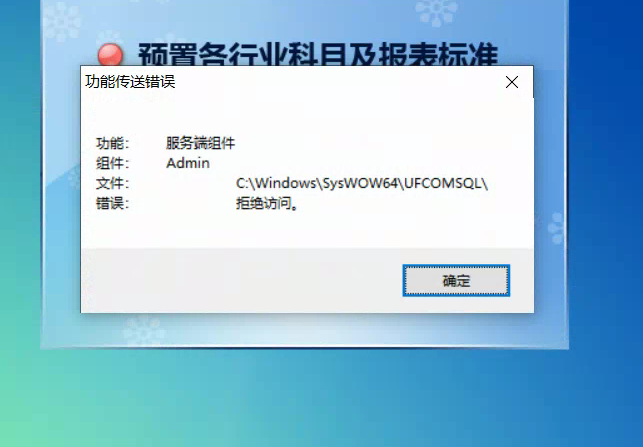Screen dimensions: 643x447
Task: Click the gray footer area left of 确定
Action: (242, 281)
